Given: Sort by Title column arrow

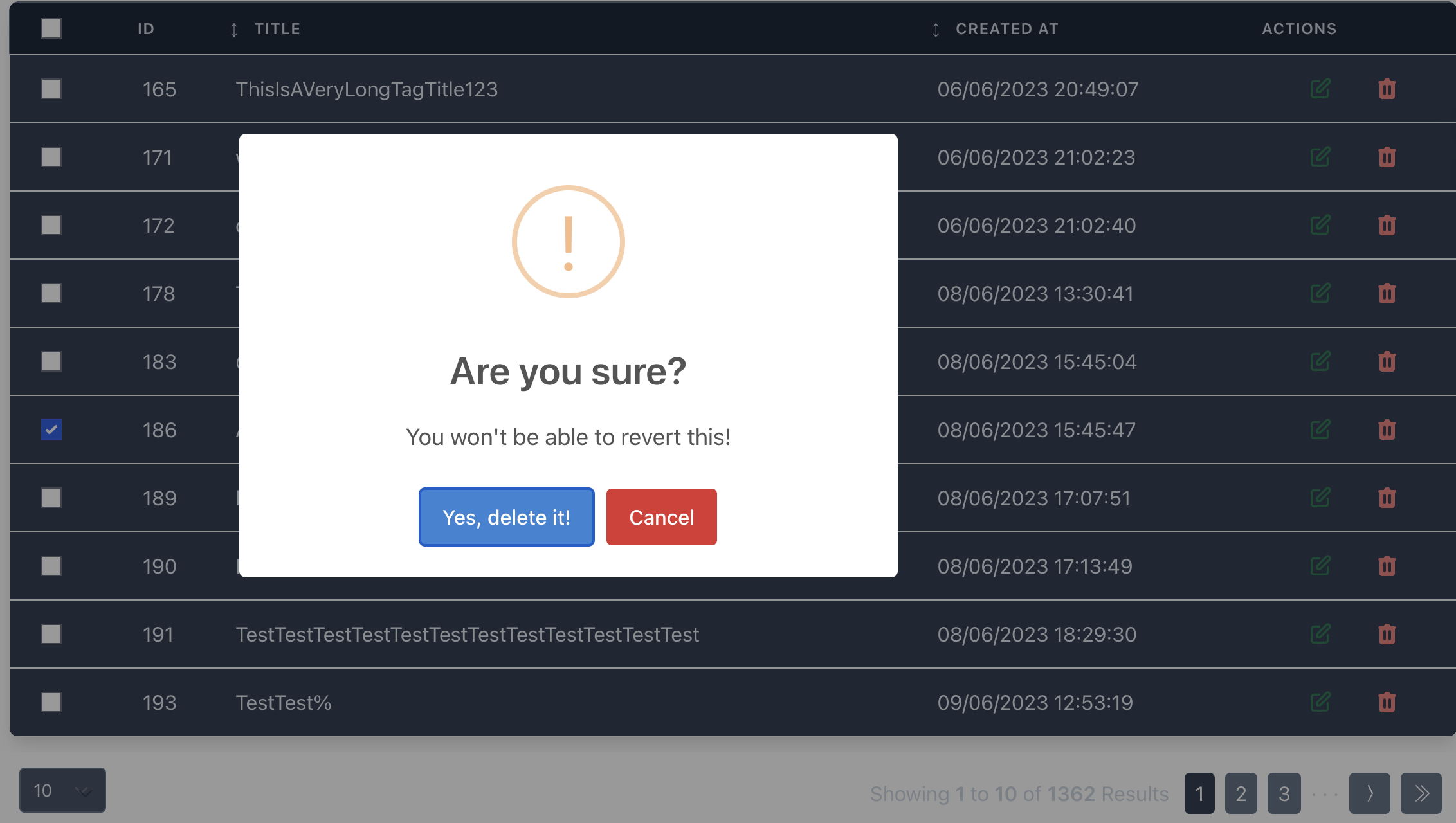Looking at the screenshot, I should click(234, 30).
